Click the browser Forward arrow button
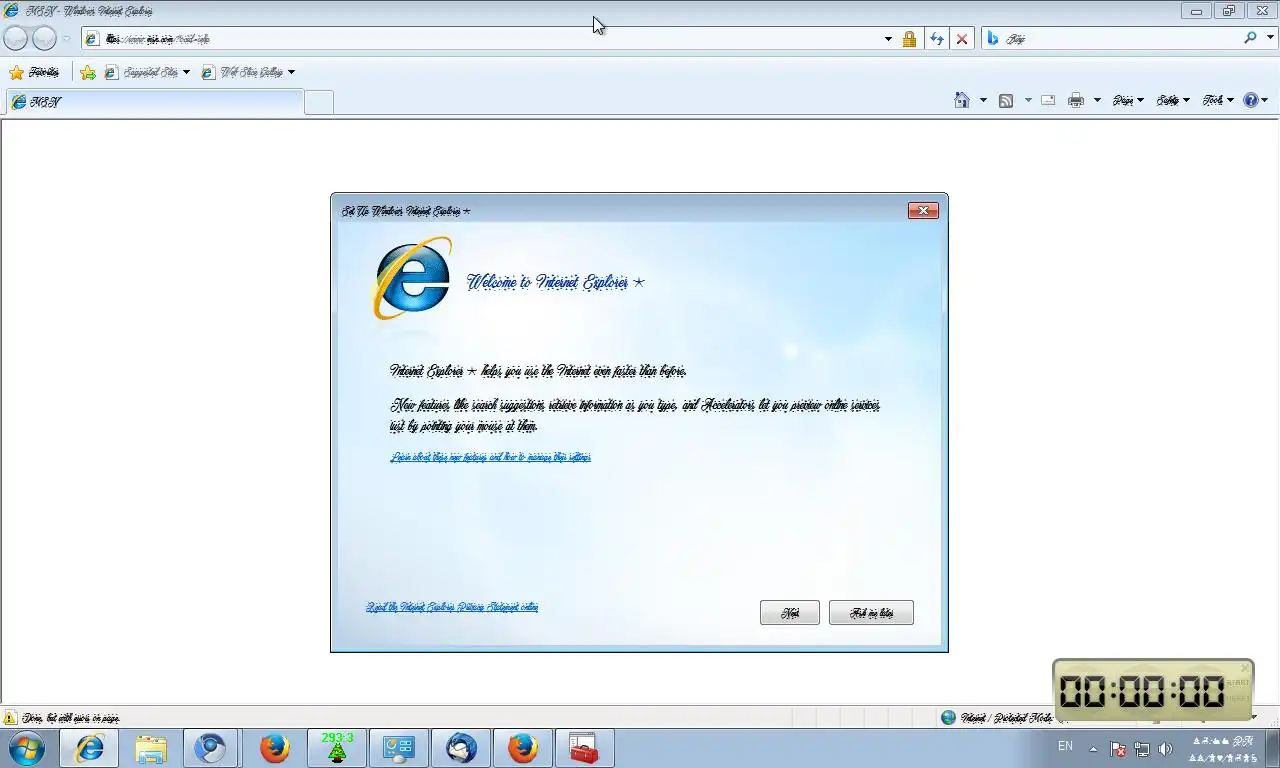 click(x=44, y=38)
